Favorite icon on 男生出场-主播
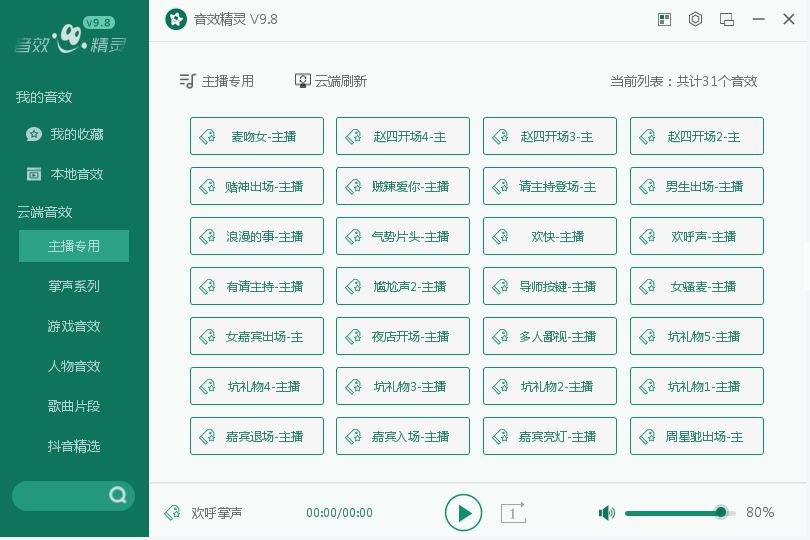The image size is (810, 540). click(647, 187)
